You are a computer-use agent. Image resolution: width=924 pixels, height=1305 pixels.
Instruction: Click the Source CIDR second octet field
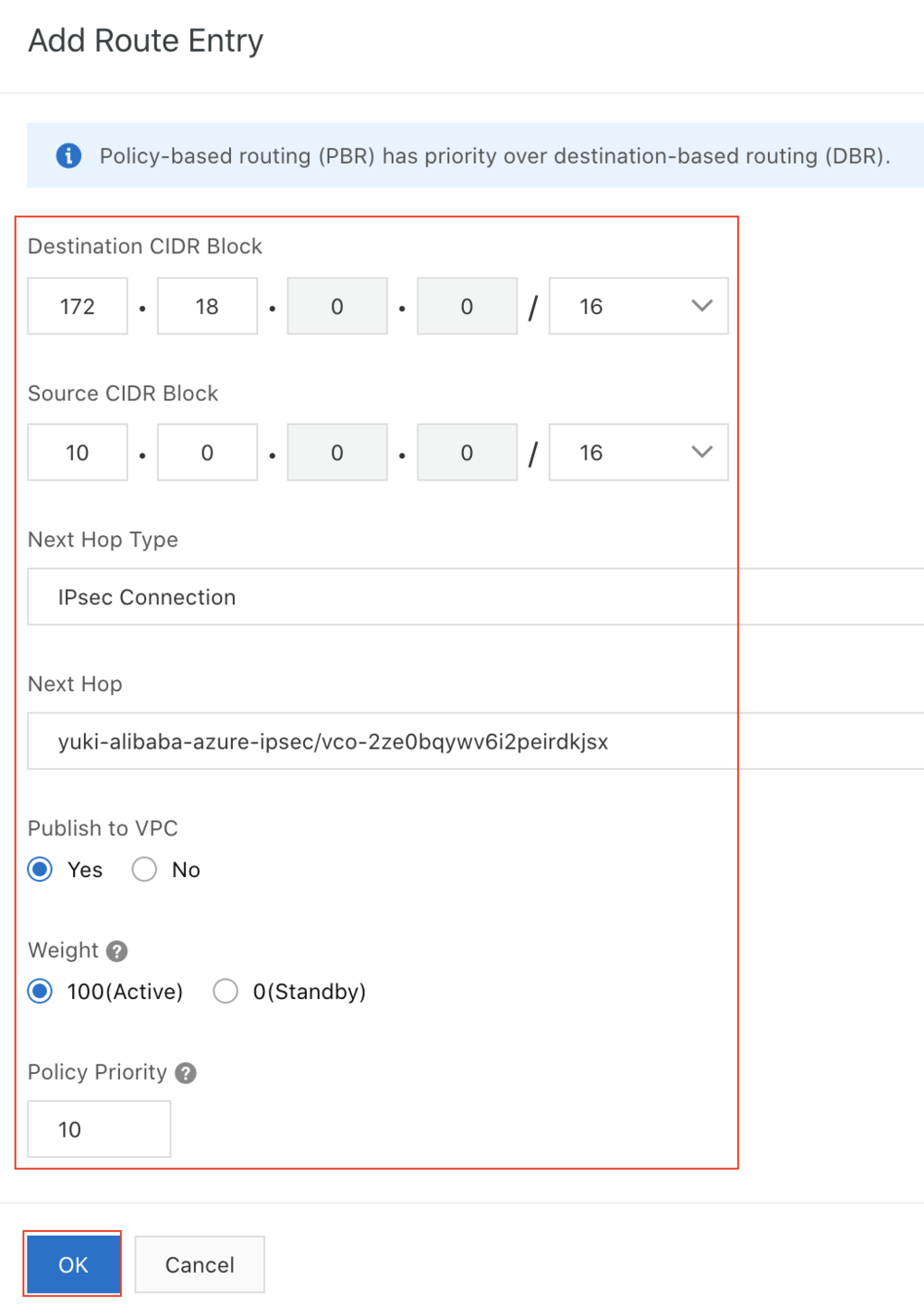click(207, 452)
